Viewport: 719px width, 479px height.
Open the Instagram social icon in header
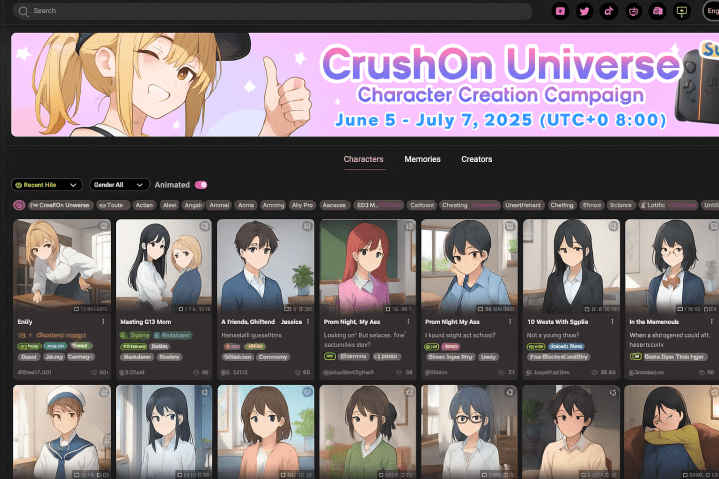[560, 11]
